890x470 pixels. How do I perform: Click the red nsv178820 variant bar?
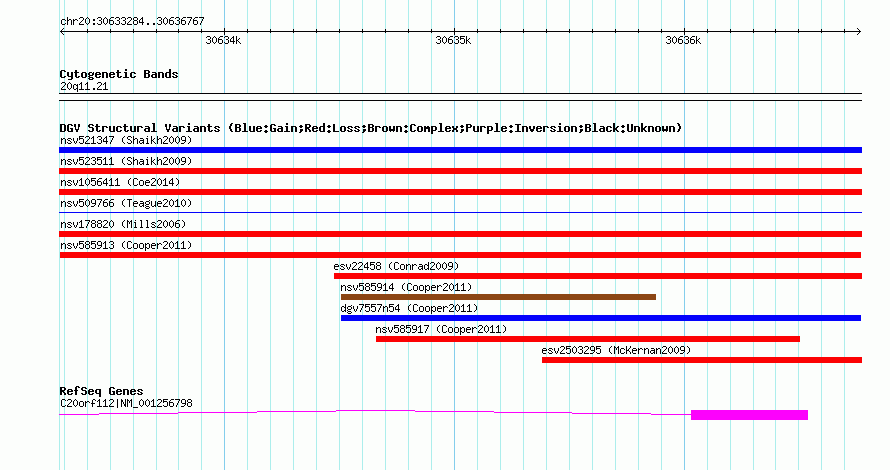click(460, 234)
